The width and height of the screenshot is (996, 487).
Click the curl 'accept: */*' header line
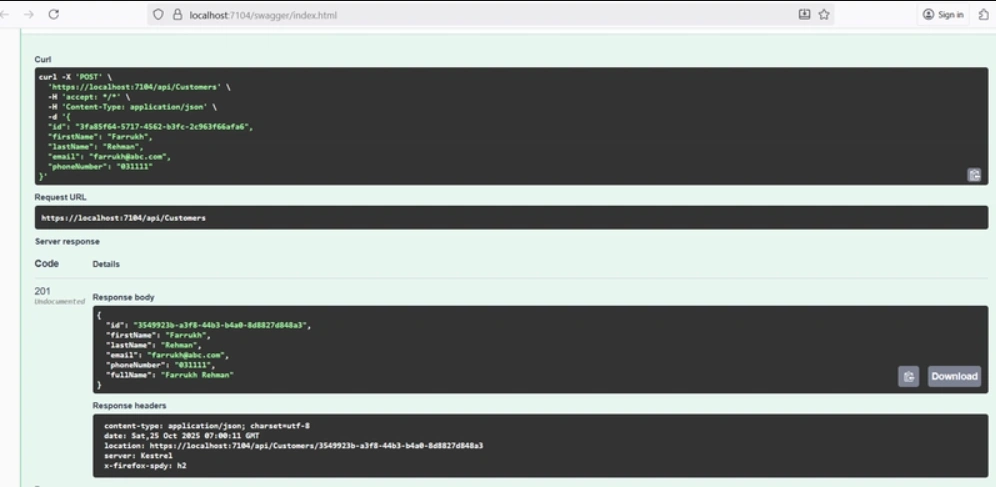[89, 97]
